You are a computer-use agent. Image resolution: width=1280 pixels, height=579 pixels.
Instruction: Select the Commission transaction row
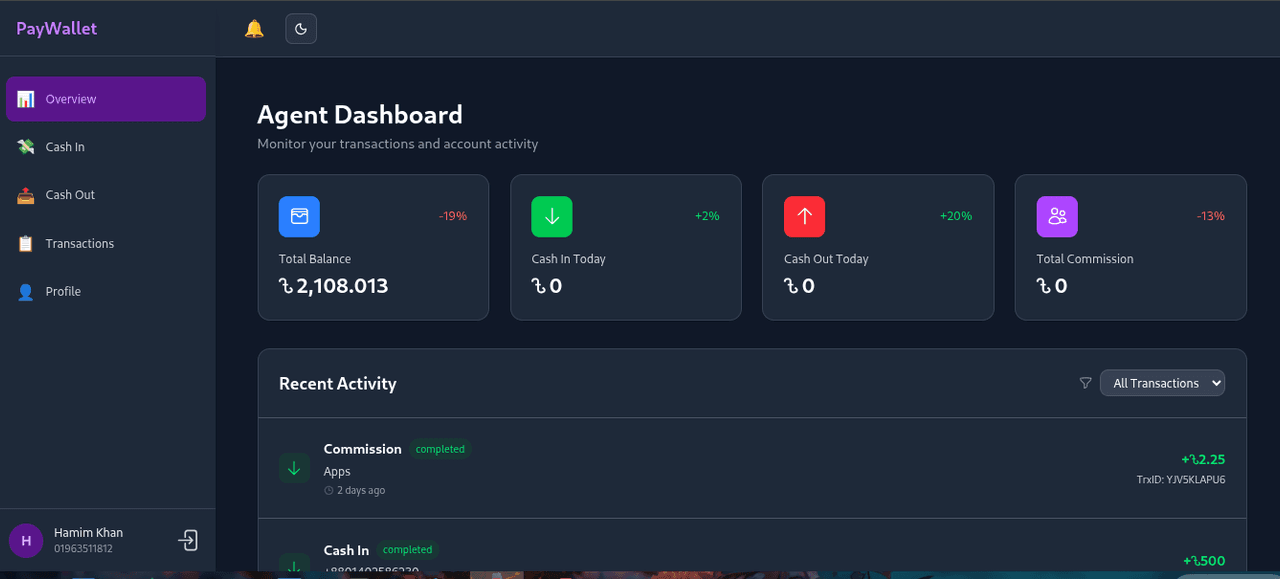click(x=751, y=468)
